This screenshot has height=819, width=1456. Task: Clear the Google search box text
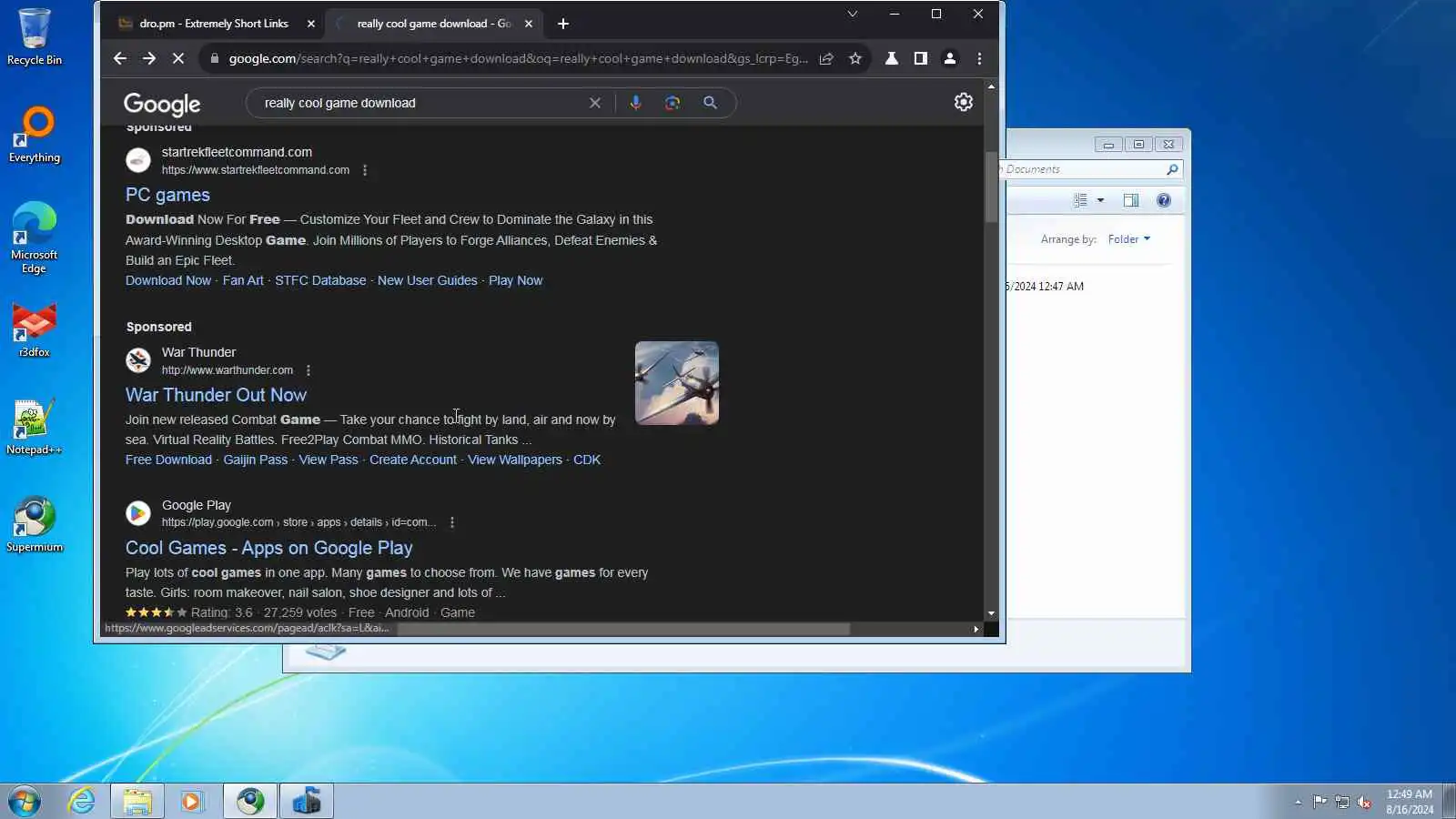[x=595, y=103]
